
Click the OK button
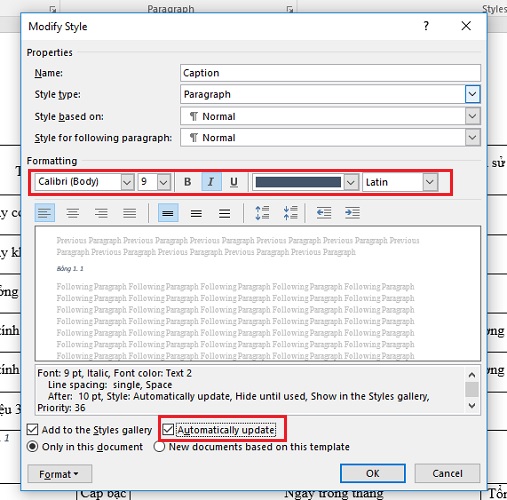tap(373, 473)
